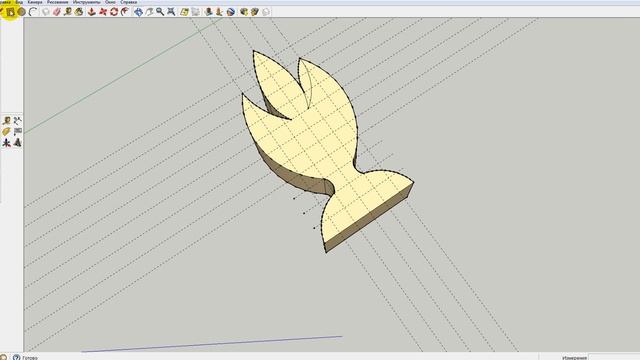Select the Eraser tool
Viewport: 640px width, 360px height.
click(x=57, y=12)
